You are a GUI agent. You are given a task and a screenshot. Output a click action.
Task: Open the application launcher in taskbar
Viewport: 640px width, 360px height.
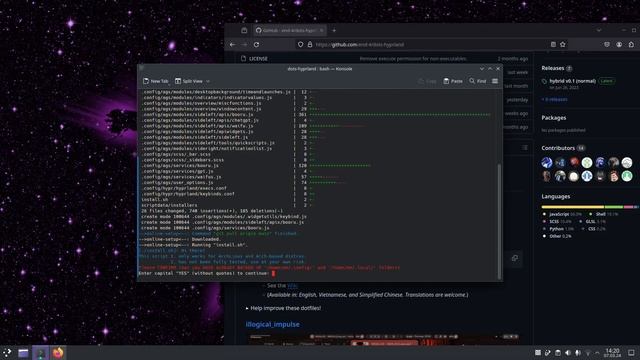coord(7,352)
